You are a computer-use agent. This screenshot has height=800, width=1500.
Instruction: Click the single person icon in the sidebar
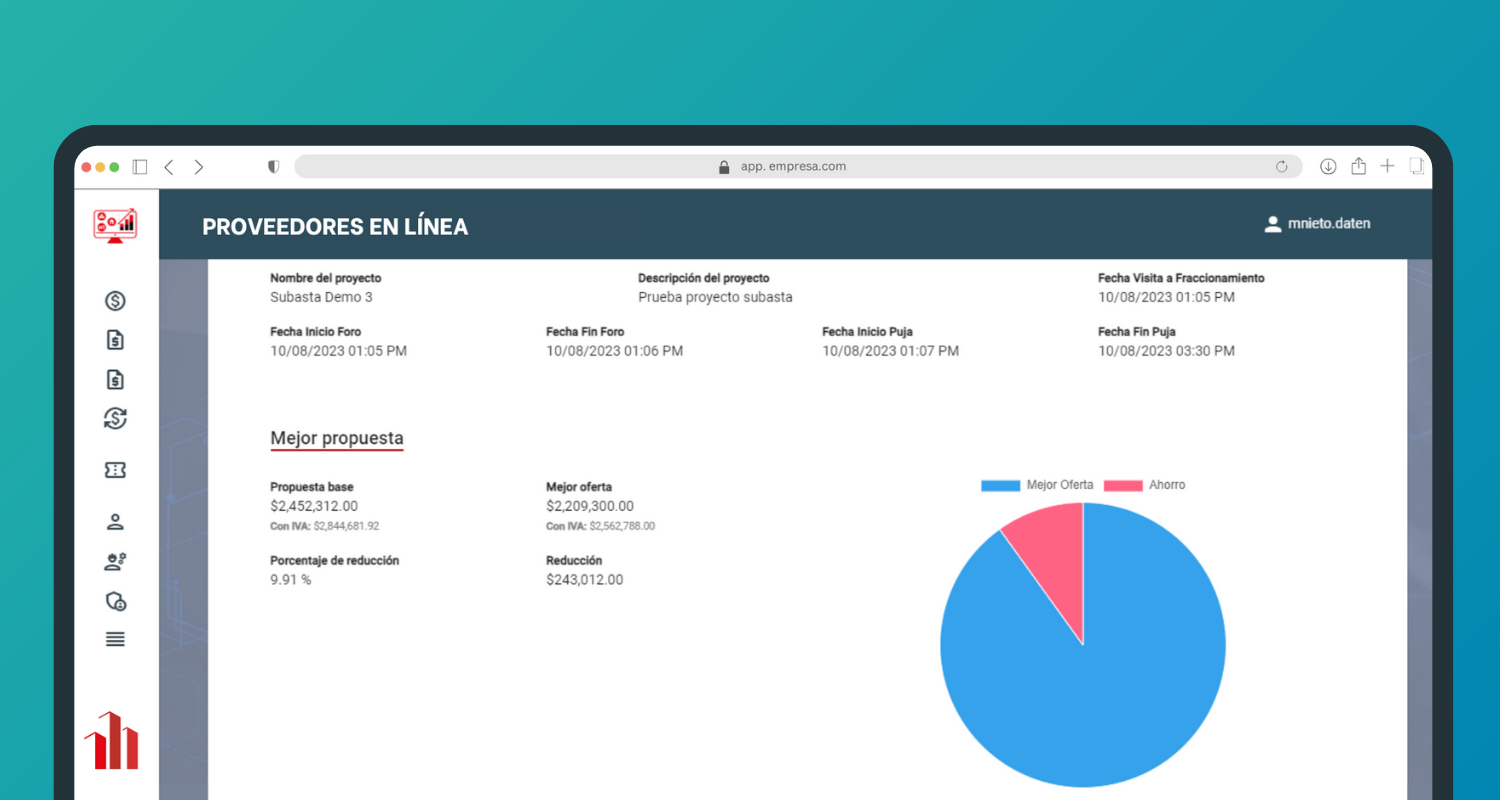(115, 521)
